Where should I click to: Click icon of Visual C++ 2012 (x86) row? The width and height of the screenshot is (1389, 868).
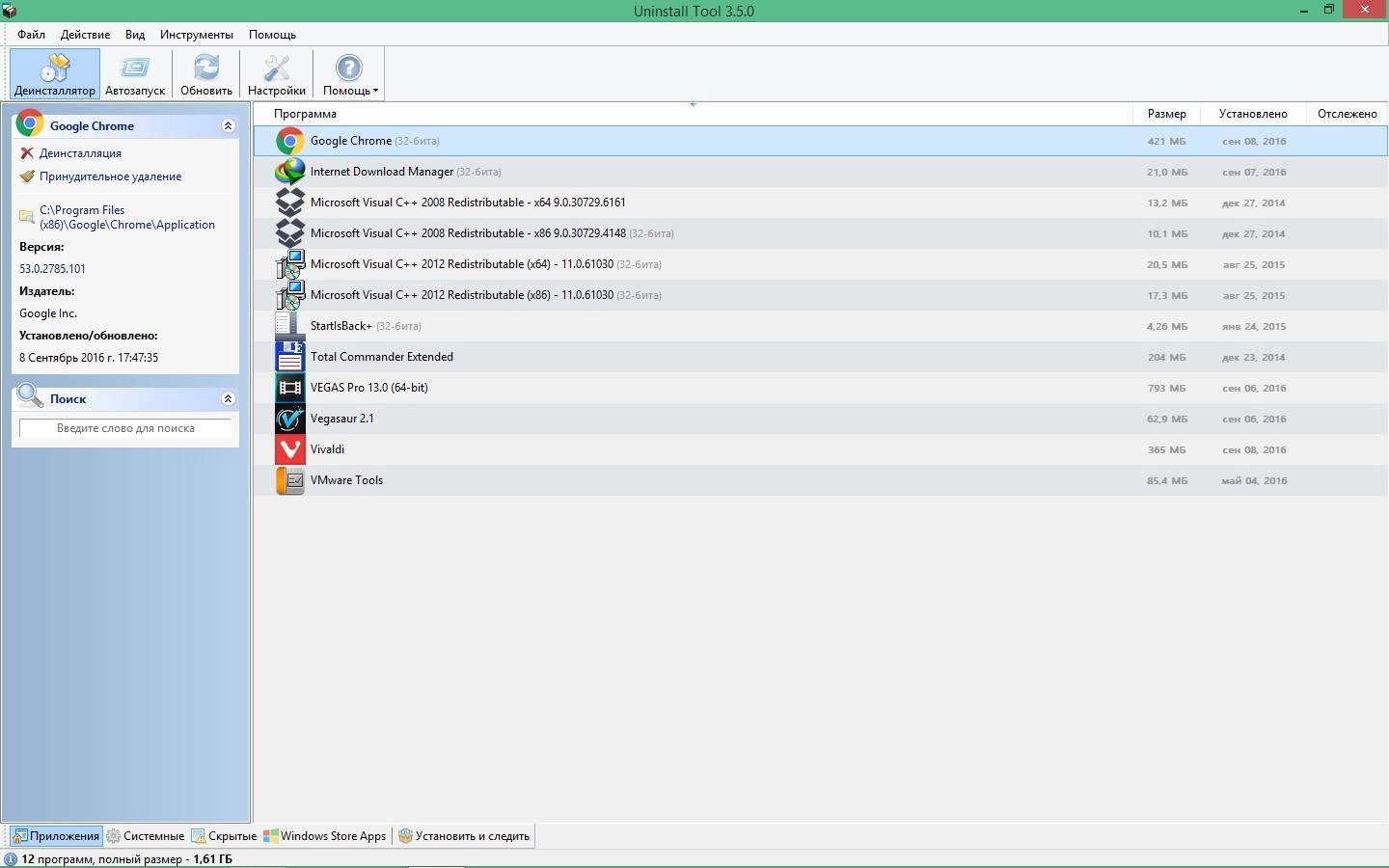click(x=289, y=295)
